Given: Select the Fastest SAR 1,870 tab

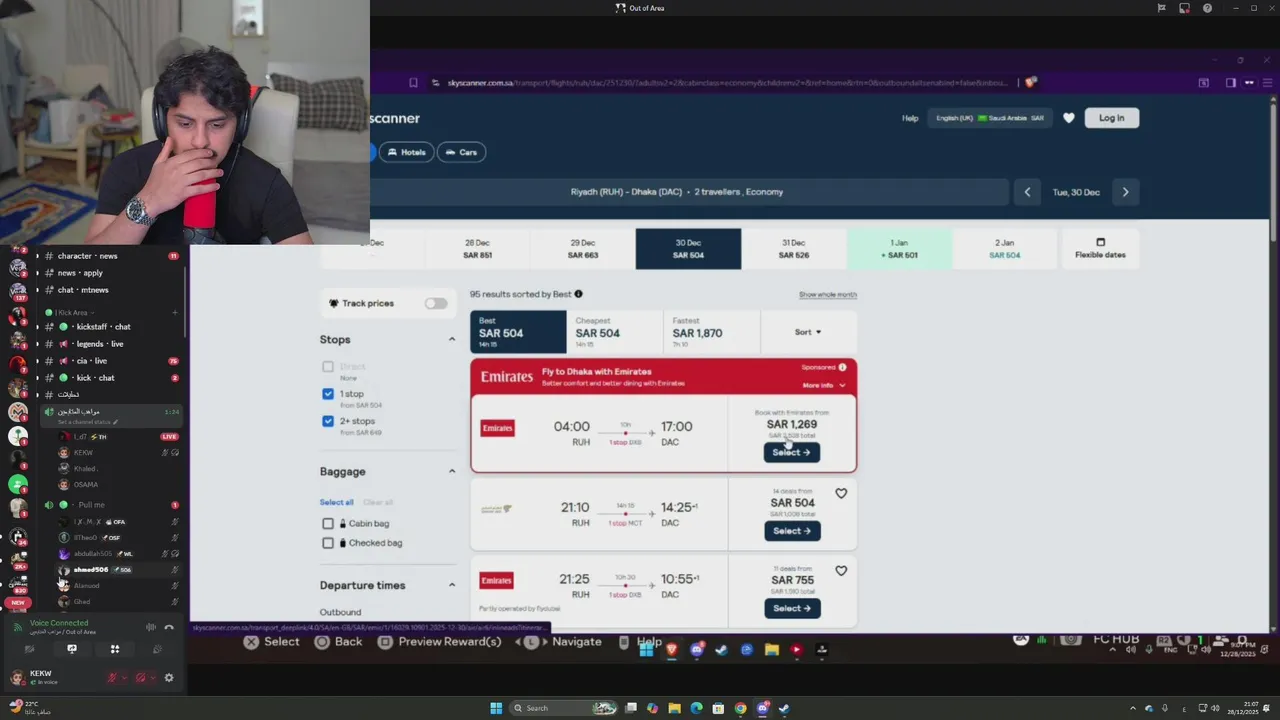Looking at the screenshot, I should pos(711,332).
